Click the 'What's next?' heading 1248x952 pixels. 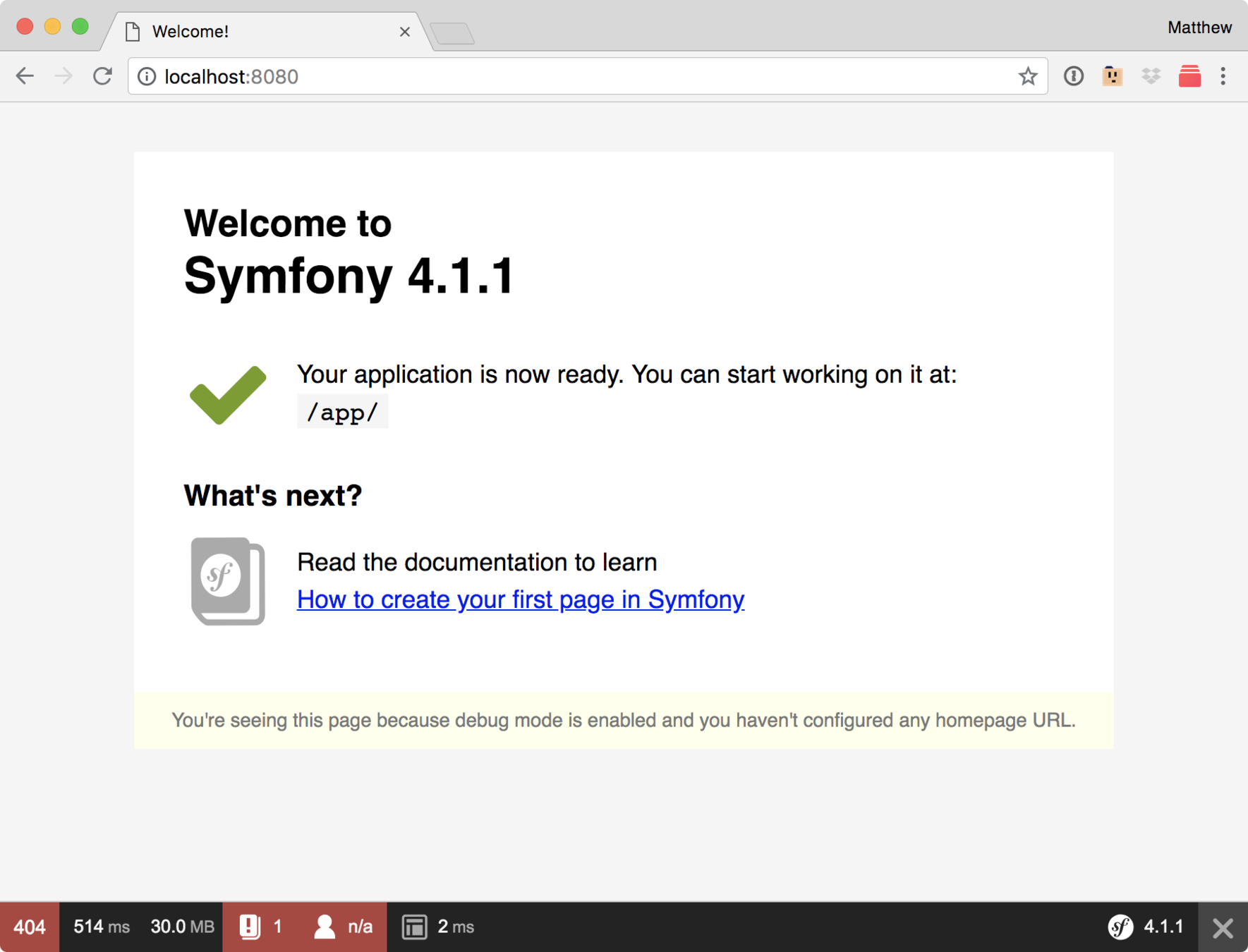pos(273,496)
